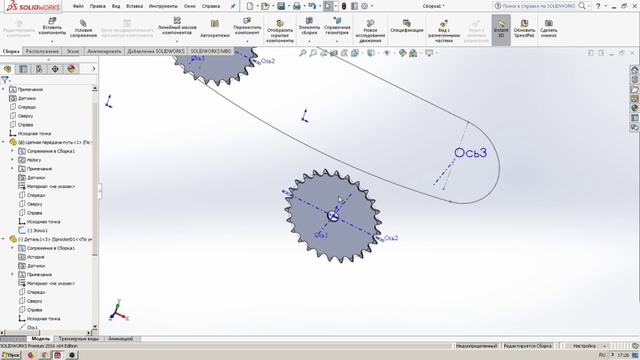The image size is (640, 360).
Task: Open Справочная геометрия dropdown arrow
Action: tap(337, 41)
